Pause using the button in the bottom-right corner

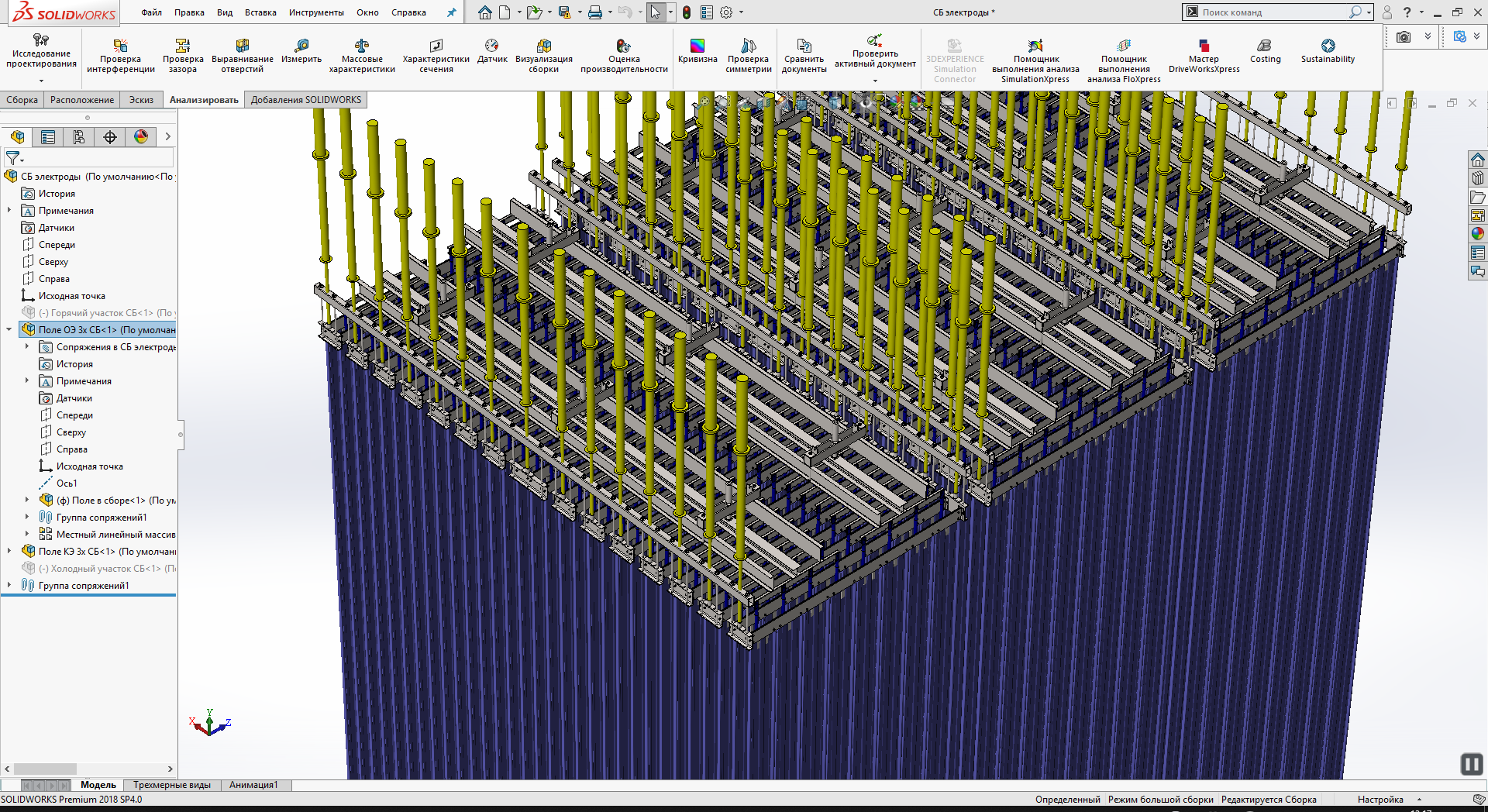point(1471,765)
